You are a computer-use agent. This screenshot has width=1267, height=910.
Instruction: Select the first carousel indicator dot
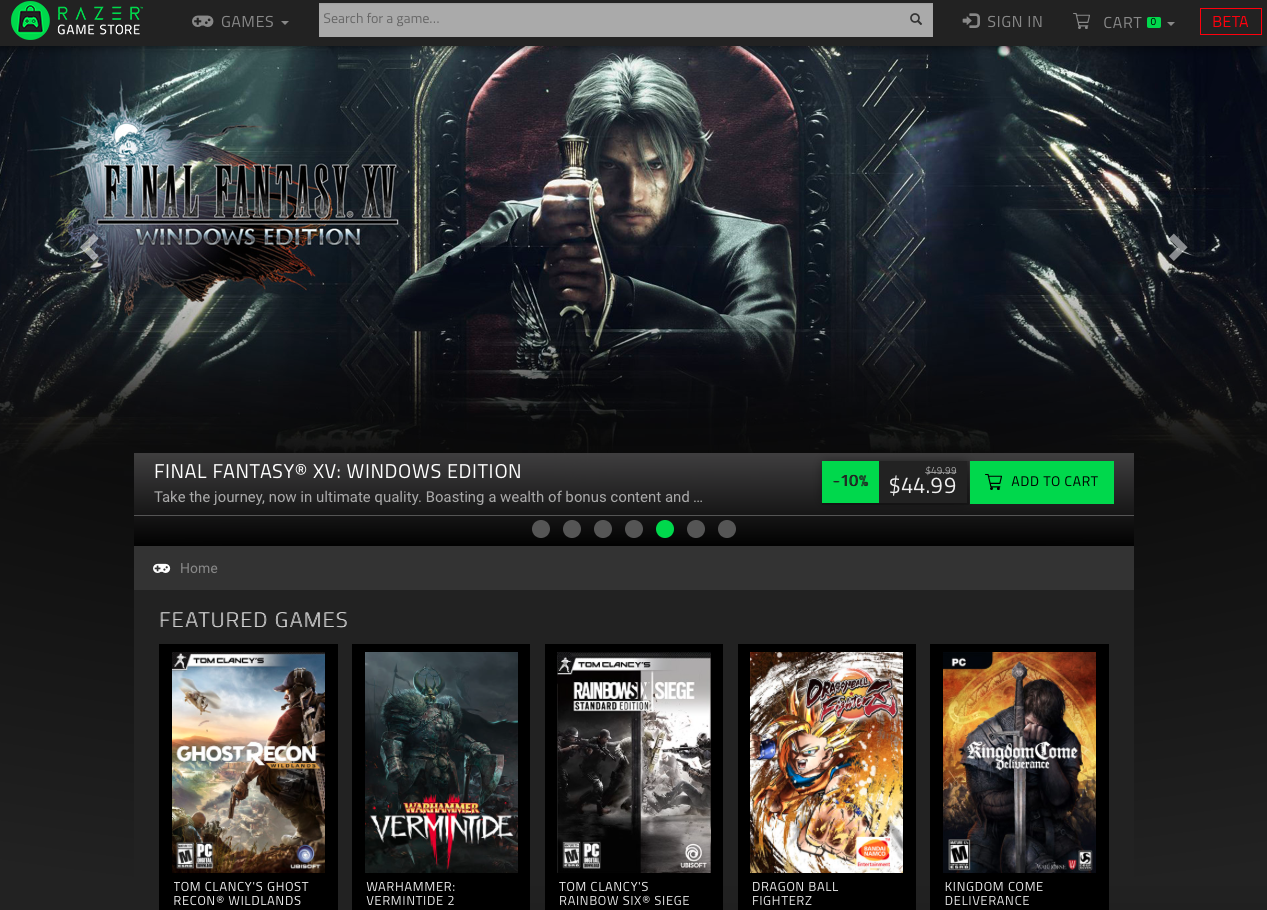tap(541, 529)
